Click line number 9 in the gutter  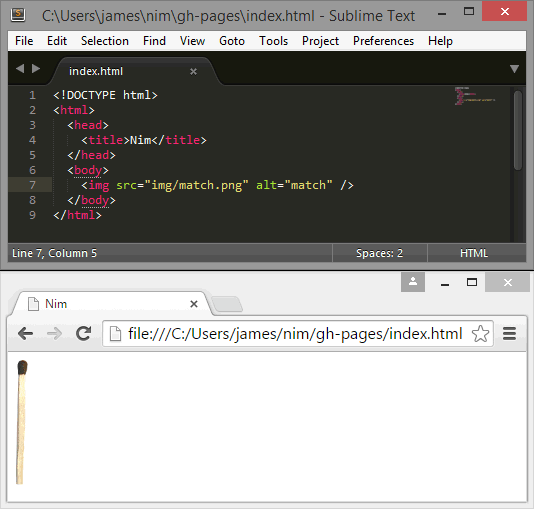click(x=32, y=215)
